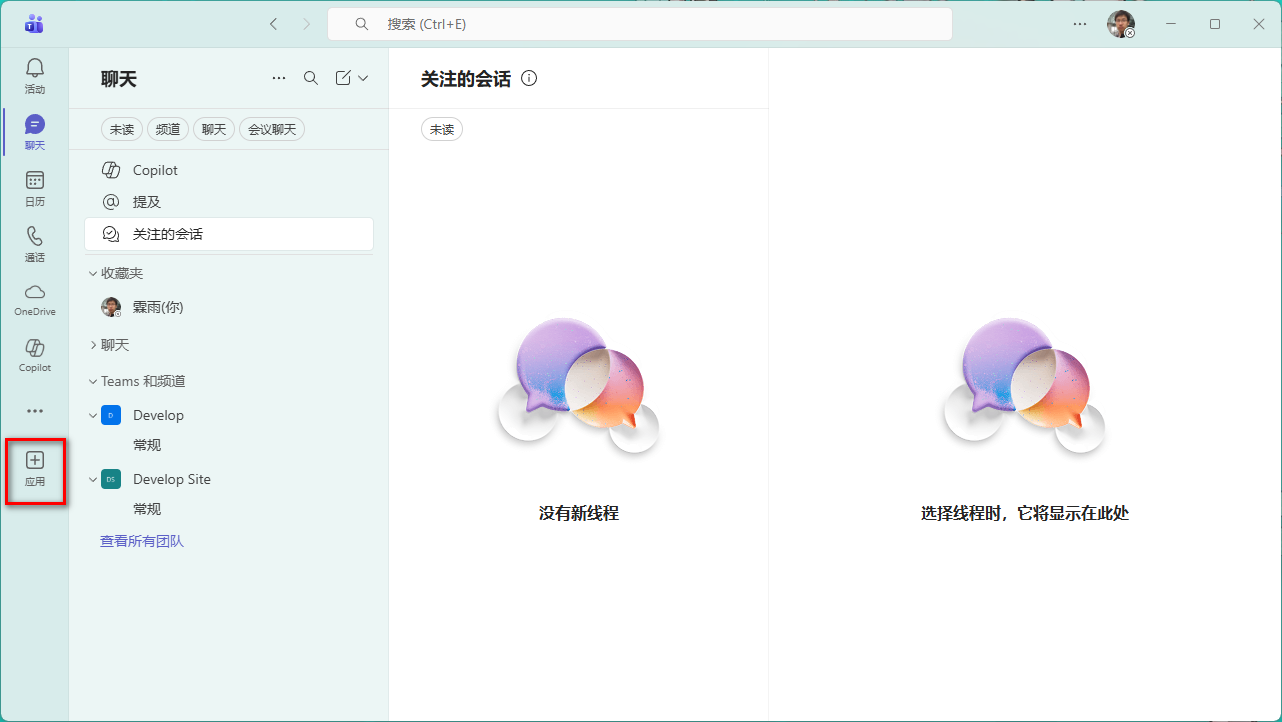
Task: Open the profile avatar menu
Action: 1121,24
